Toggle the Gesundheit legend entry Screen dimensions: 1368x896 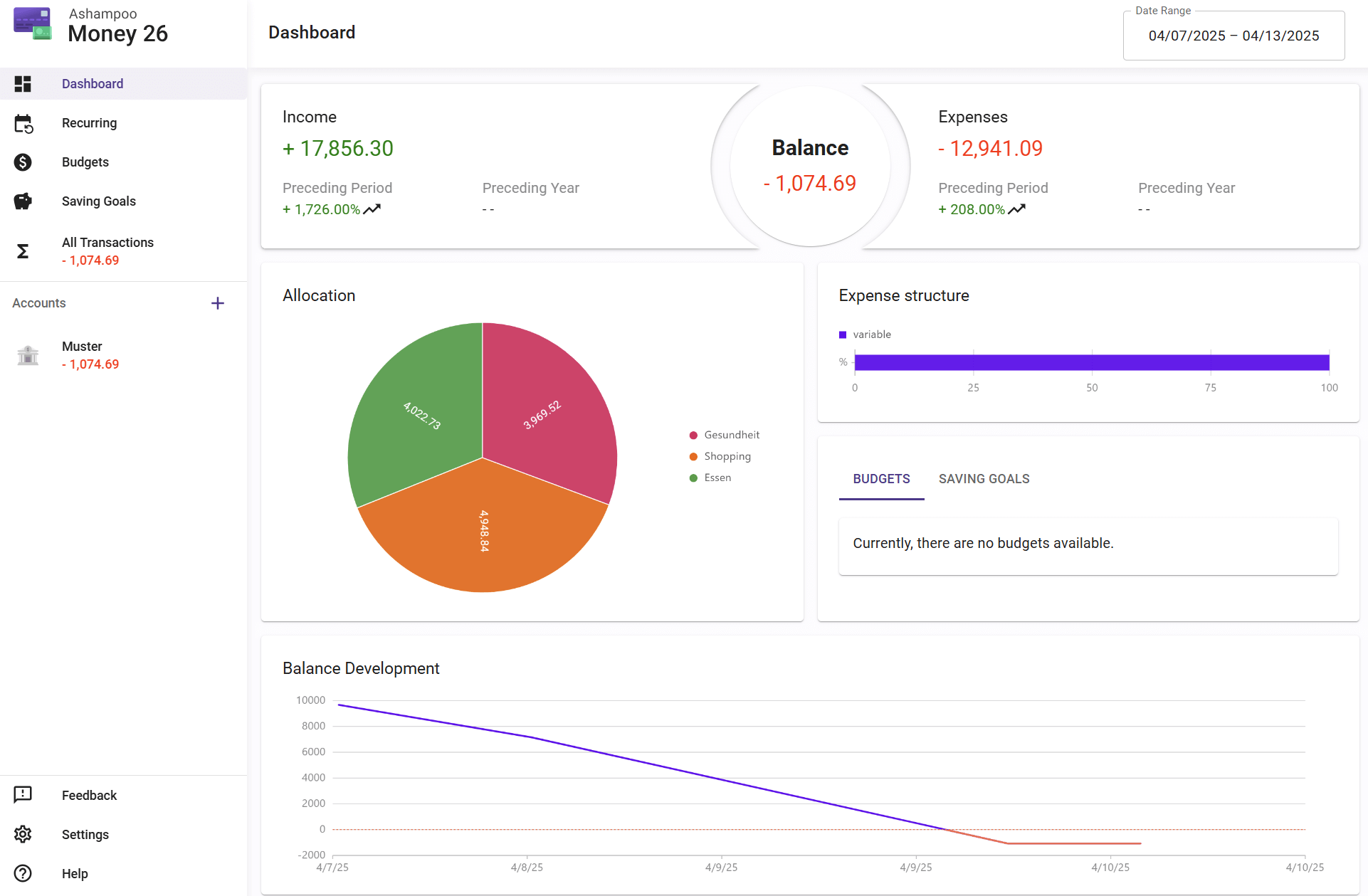pyautogui.click(x=731, y=435)
